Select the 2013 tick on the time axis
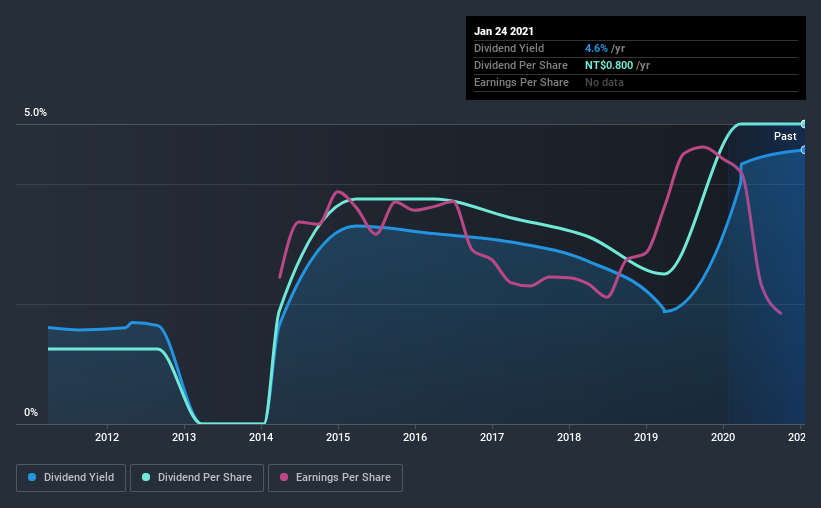Screen dimensions: 821x508 (x=184, y=437)
